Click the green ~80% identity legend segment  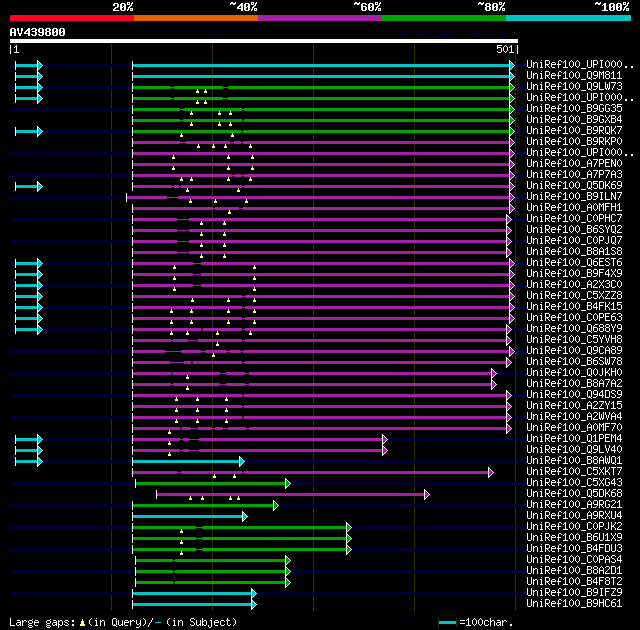coord(444,18)
